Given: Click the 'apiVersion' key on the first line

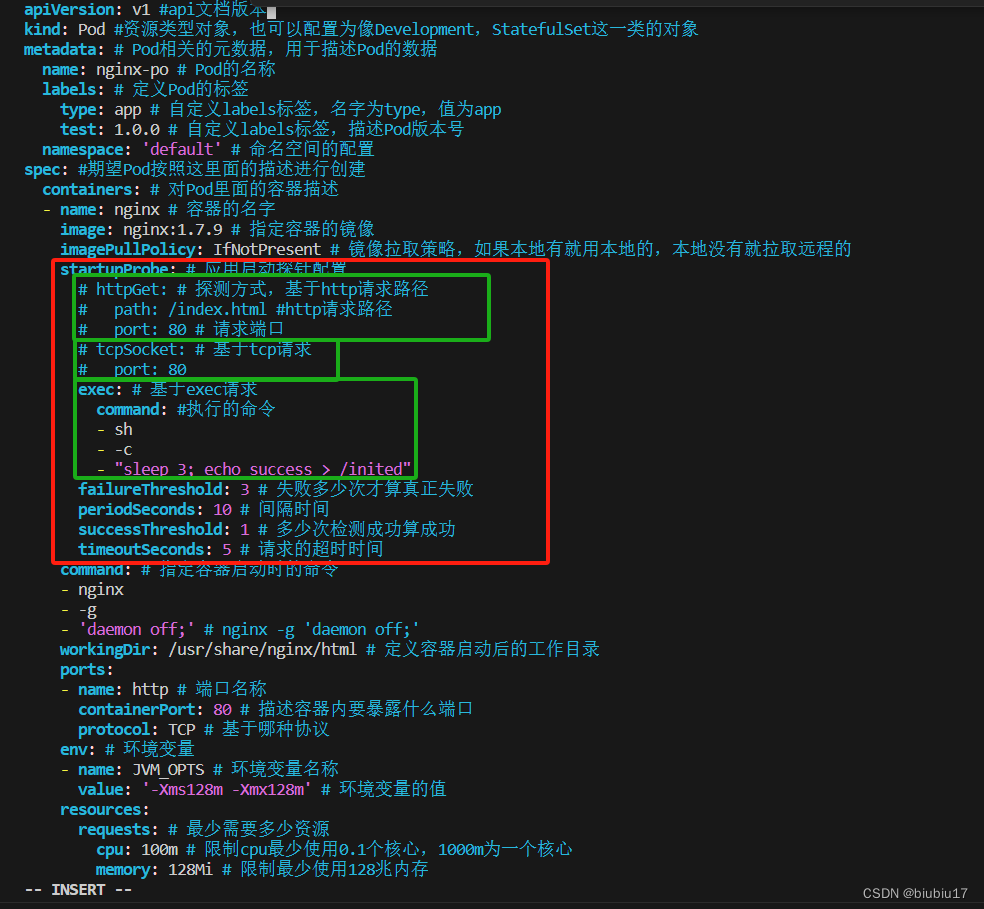Looking at the screenshot, I should [x=68, y=9].
